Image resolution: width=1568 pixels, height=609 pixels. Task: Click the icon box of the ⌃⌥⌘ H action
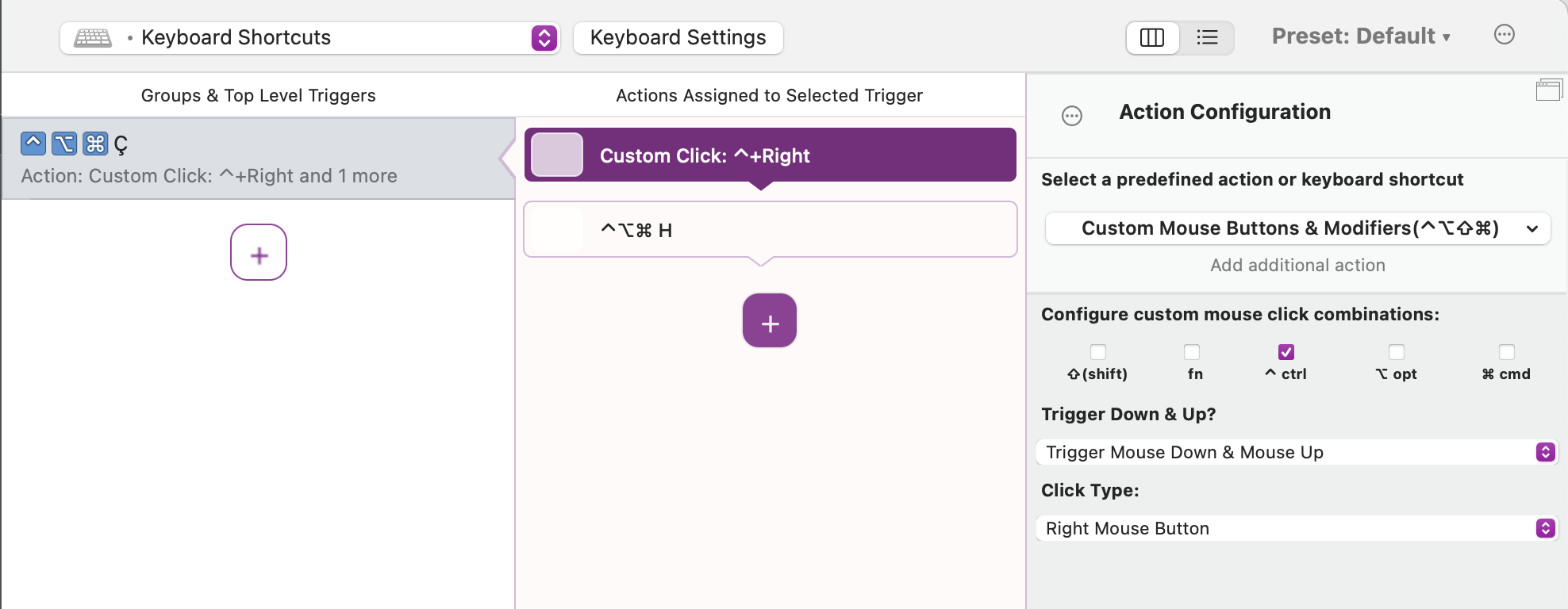557,230
